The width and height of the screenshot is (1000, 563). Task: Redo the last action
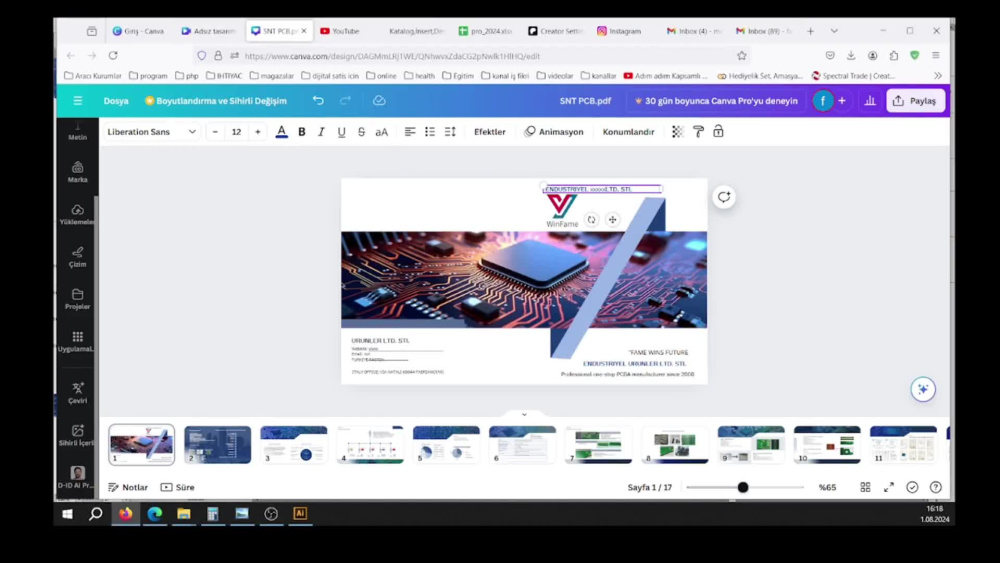click(x=346, y=101)
